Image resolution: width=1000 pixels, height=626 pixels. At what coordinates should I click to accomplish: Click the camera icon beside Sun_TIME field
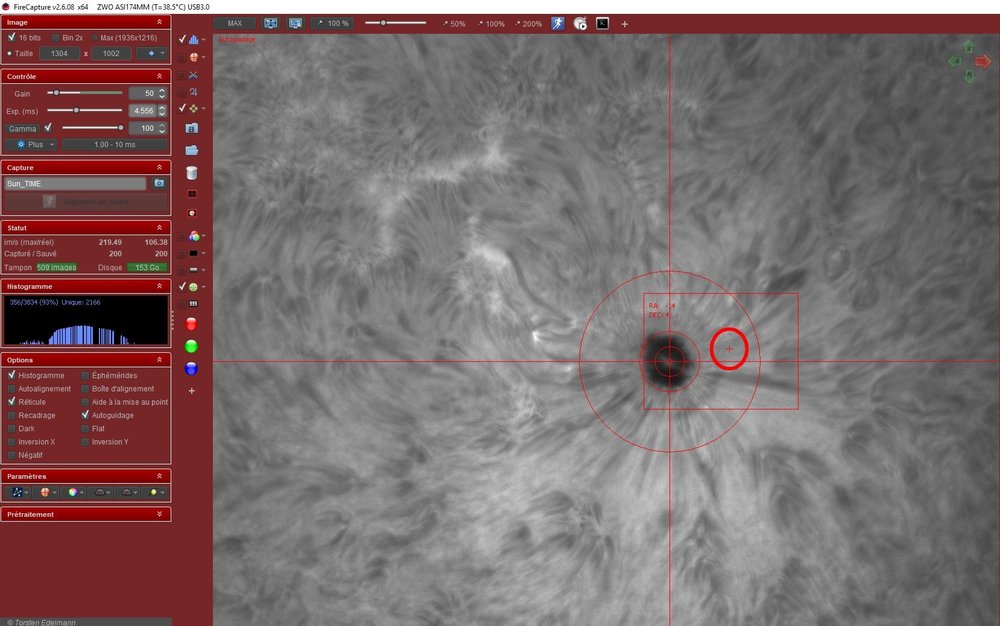[159, 184]
